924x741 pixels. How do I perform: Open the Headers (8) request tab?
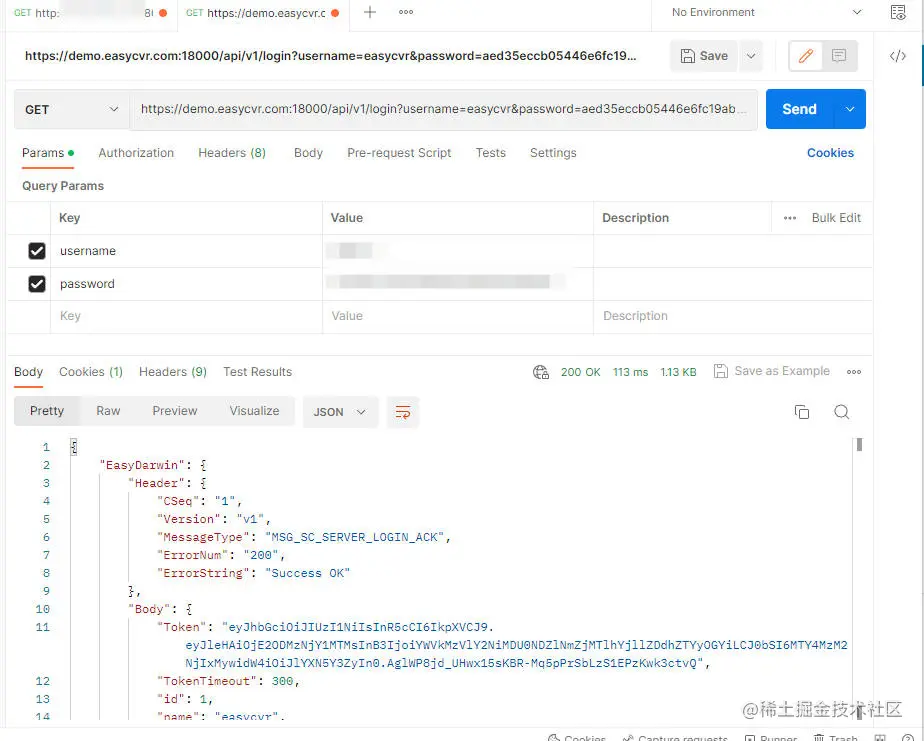tap(232, 153)
